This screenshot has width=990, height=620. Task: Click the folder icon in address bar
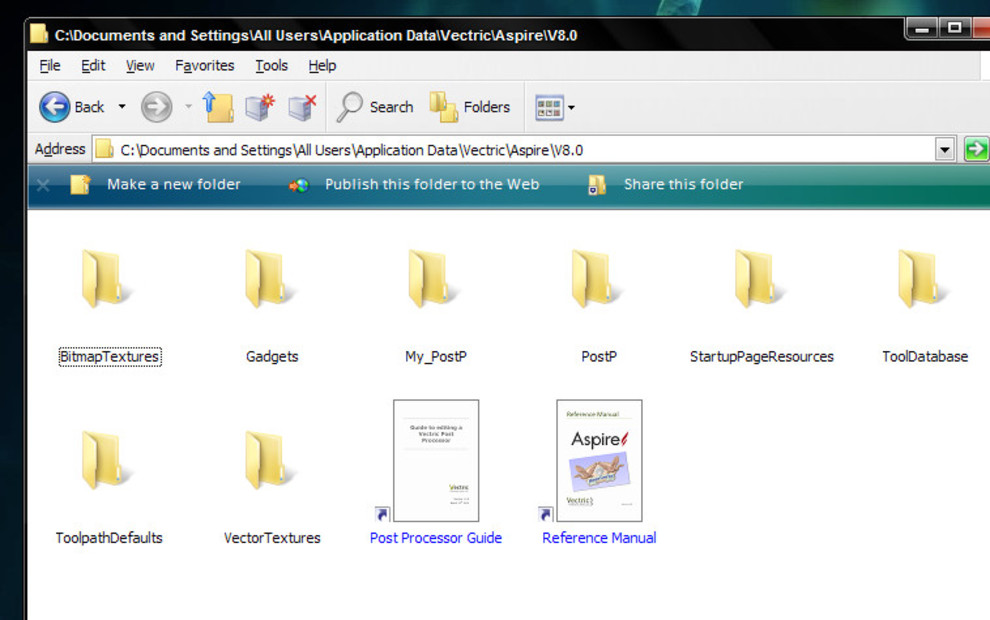(104, 150)
